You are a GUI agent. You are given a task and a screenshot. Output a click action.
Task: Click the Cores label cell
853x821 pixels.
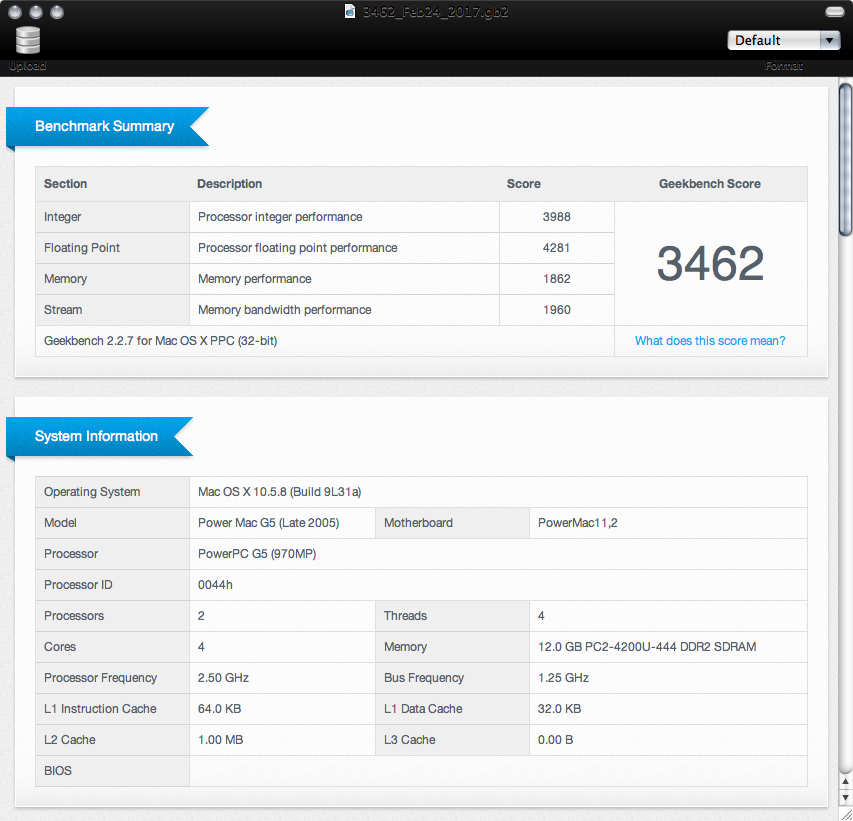coord(113,647)
